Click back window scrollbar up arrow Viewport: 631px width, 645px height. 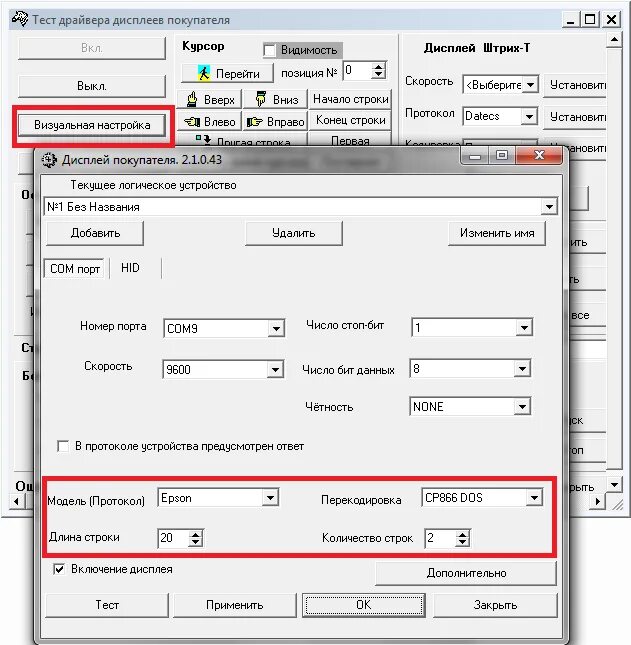[614, 40]
